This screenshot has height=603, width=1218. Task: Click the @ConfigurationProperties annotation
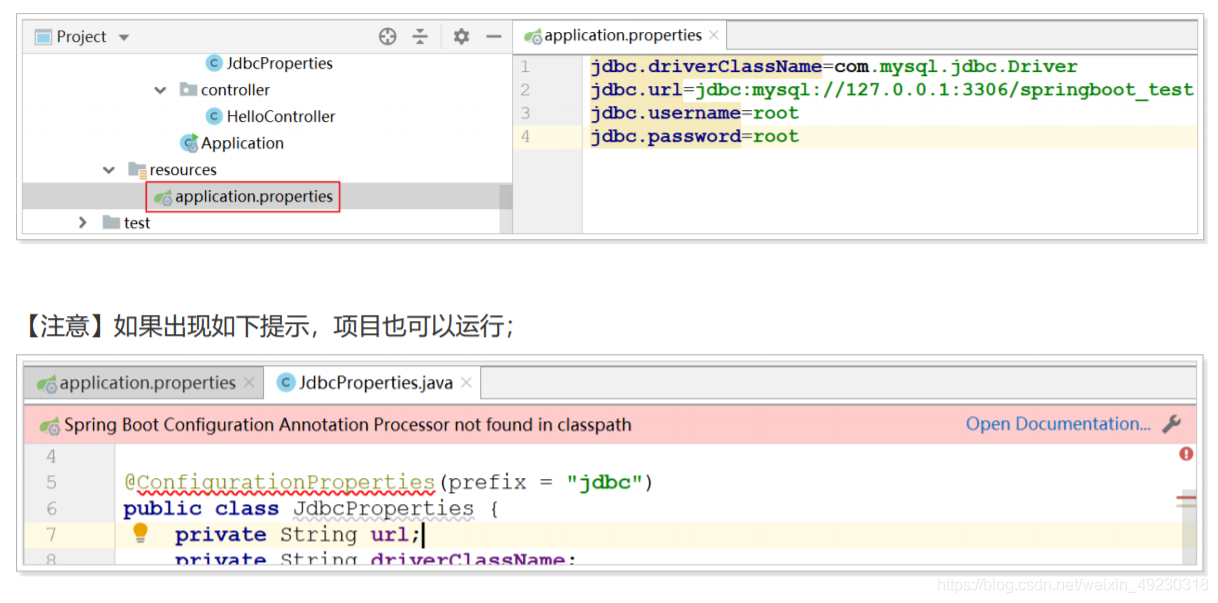(x=279, y=483)
